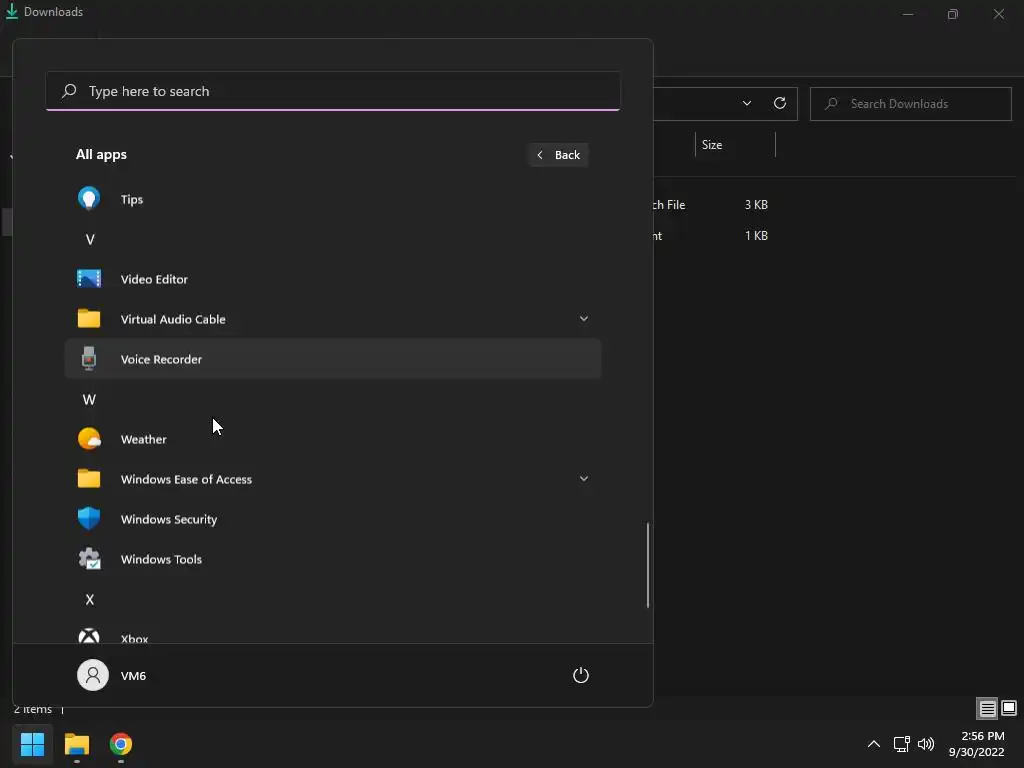The height and width of the screenshot is (768, 1024).
Task: Click the VM6 user avatar icon
Action: click(x=93, y=675)
